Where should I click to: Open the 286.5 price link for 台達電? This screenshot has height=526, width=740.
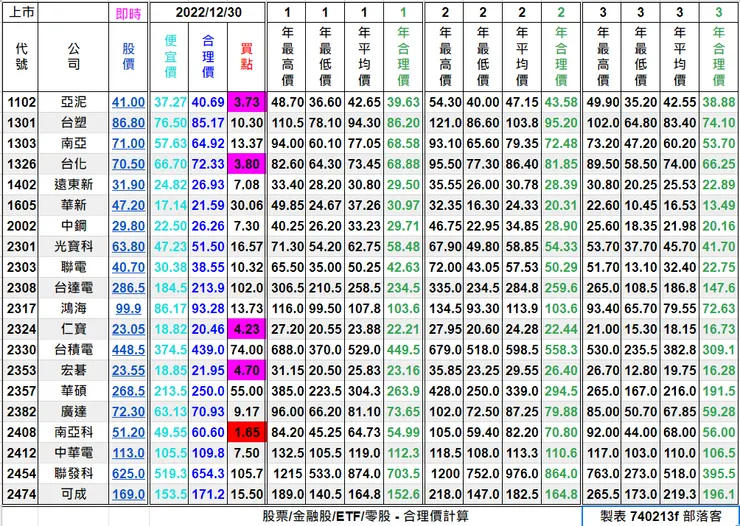coord(128,288)
